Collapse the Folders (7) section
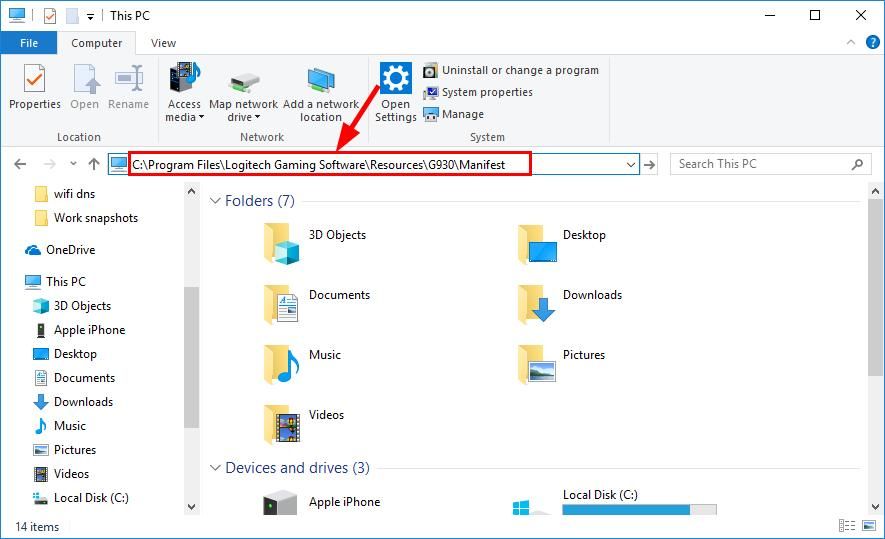The image size is (885, 539). point(215,201)
